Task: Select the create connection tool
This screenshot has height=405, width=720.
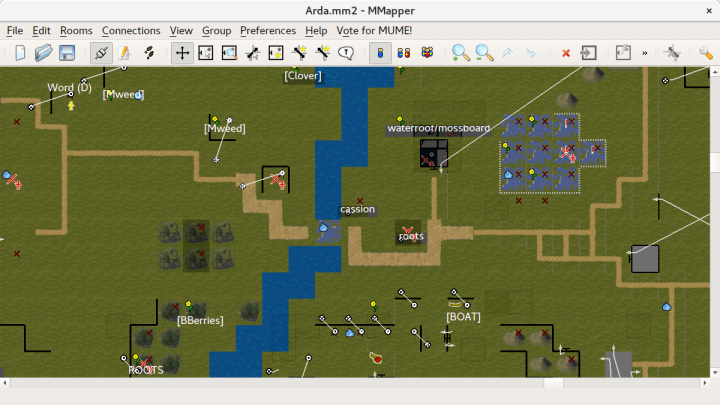Action: point(299,53)
